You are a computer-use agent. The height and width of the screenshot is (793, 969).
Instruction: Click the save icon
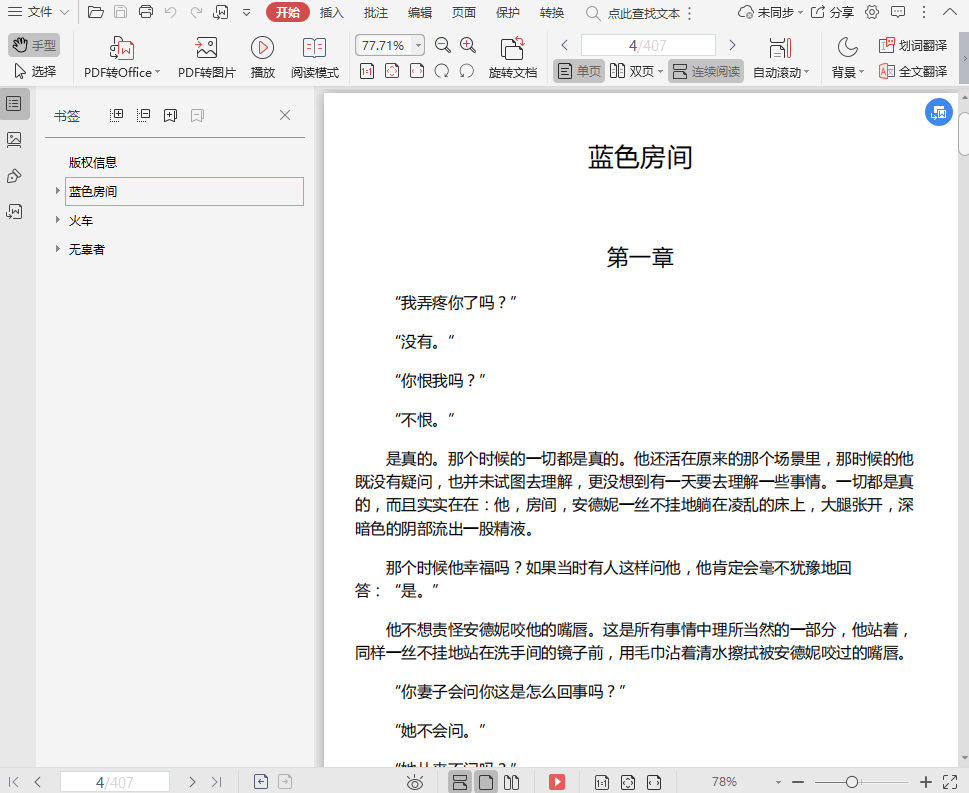click(x=121, y=12)
